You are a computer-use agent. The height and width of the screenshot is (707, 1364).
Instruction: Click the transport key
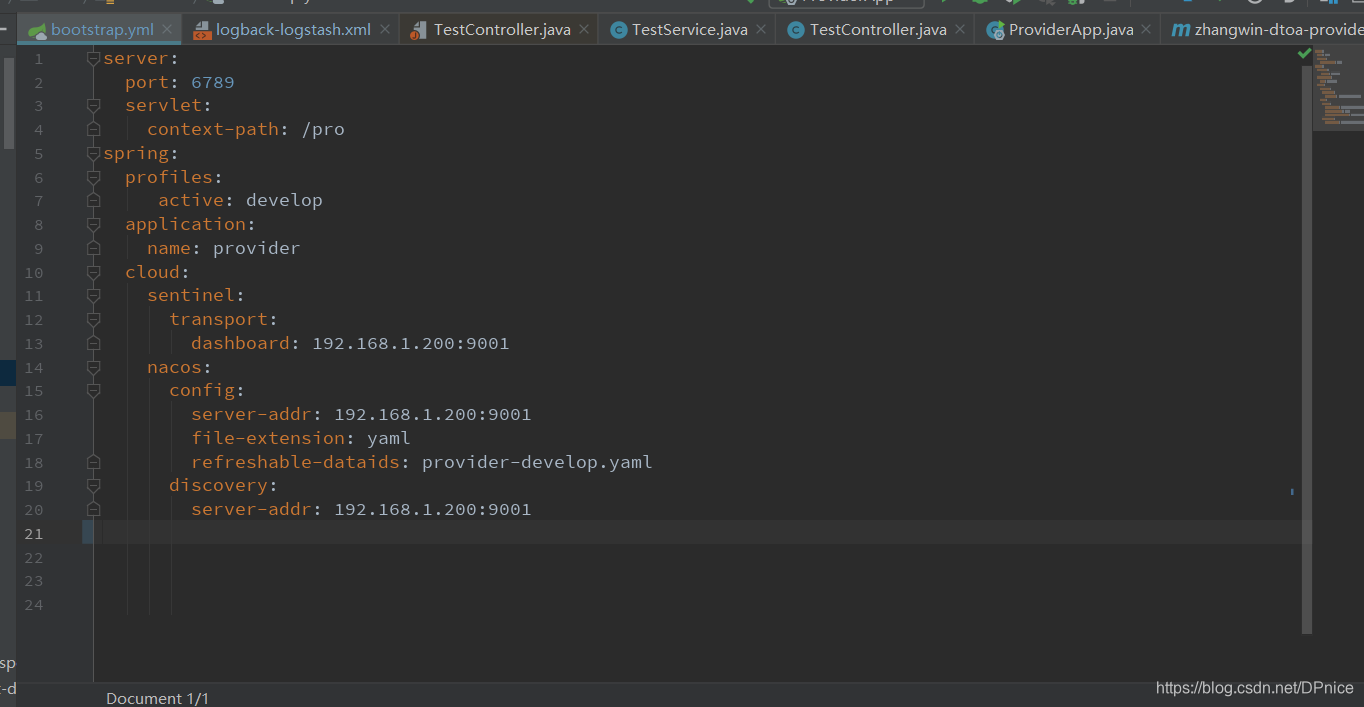pos(218,319)
